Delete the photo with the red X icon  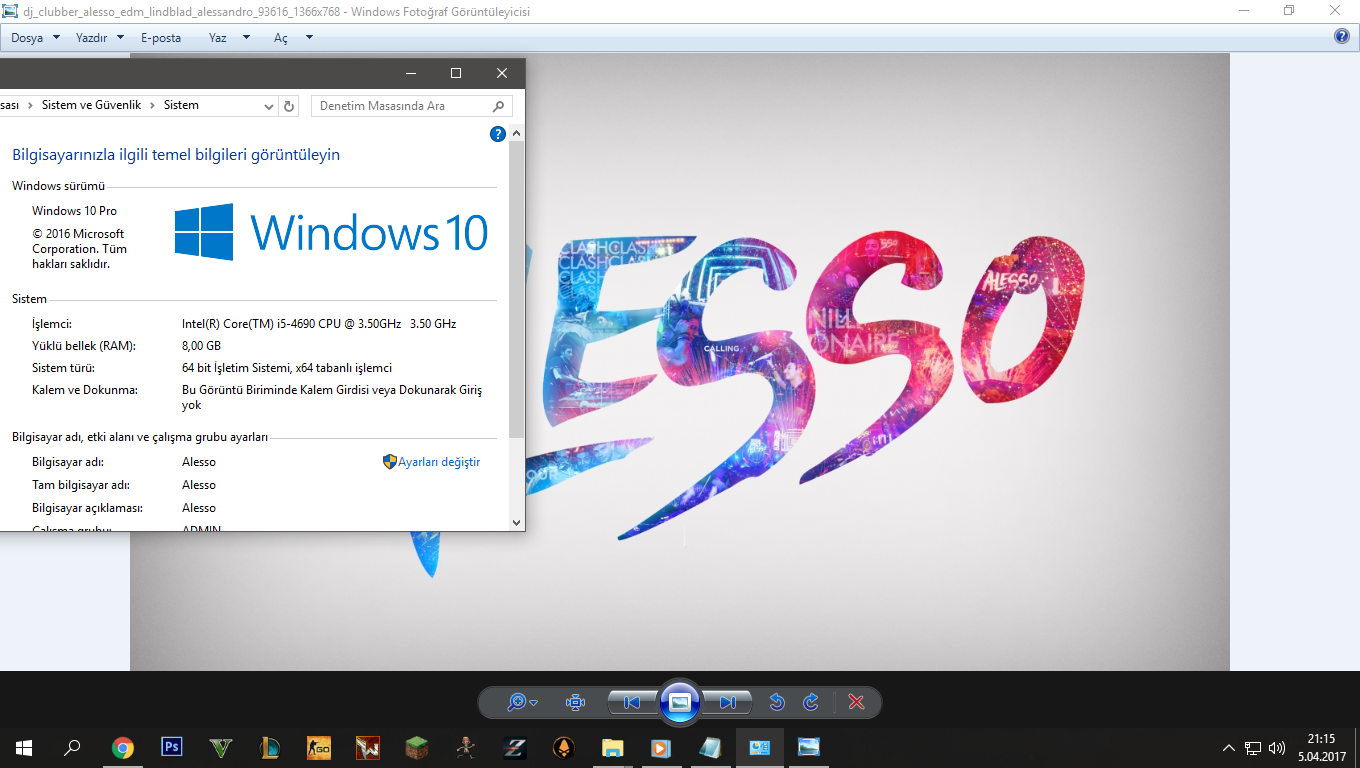856,702
